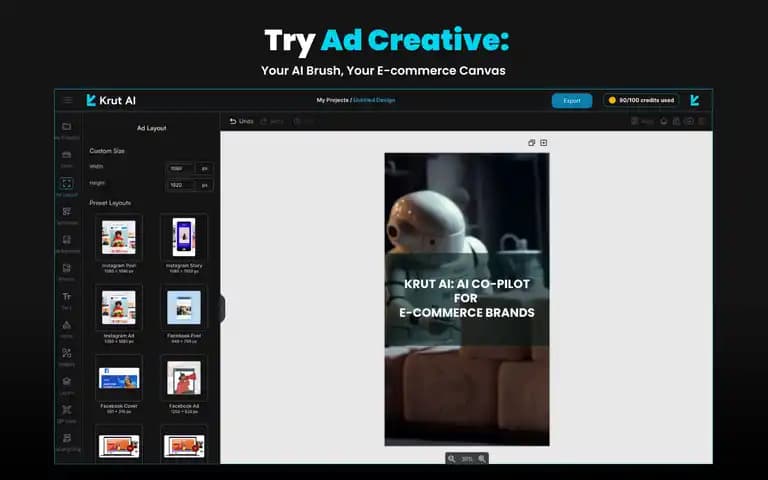
Task: Select the Text tool in sidebar
Action: pyautogui.click(x=67, y=296)
